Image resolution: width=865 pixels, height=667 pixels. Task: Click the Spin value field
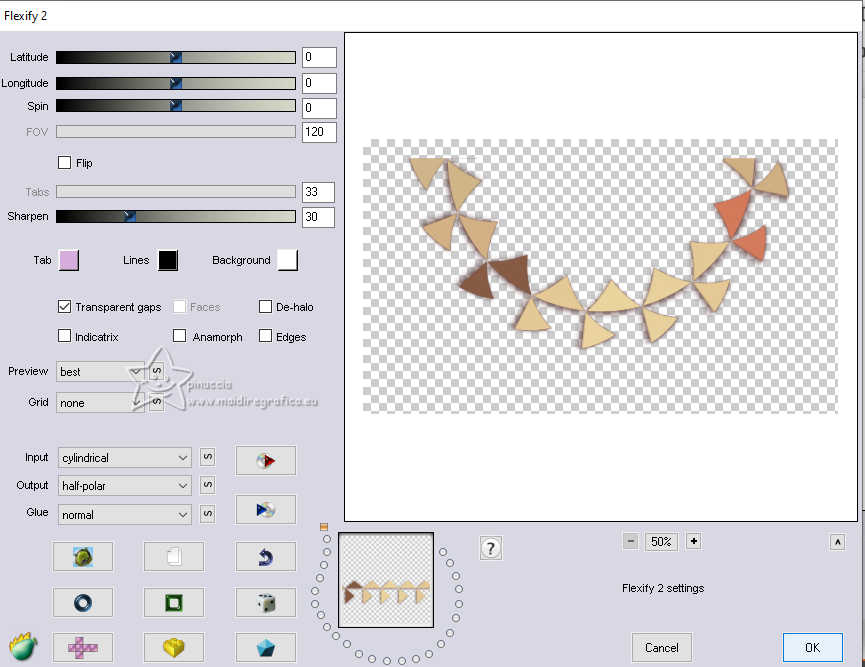tap(319, 108)
